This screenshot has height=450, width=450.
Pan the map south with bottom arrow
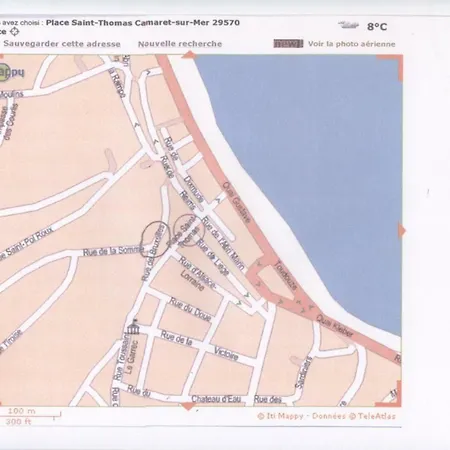click(x=188, y=406)
